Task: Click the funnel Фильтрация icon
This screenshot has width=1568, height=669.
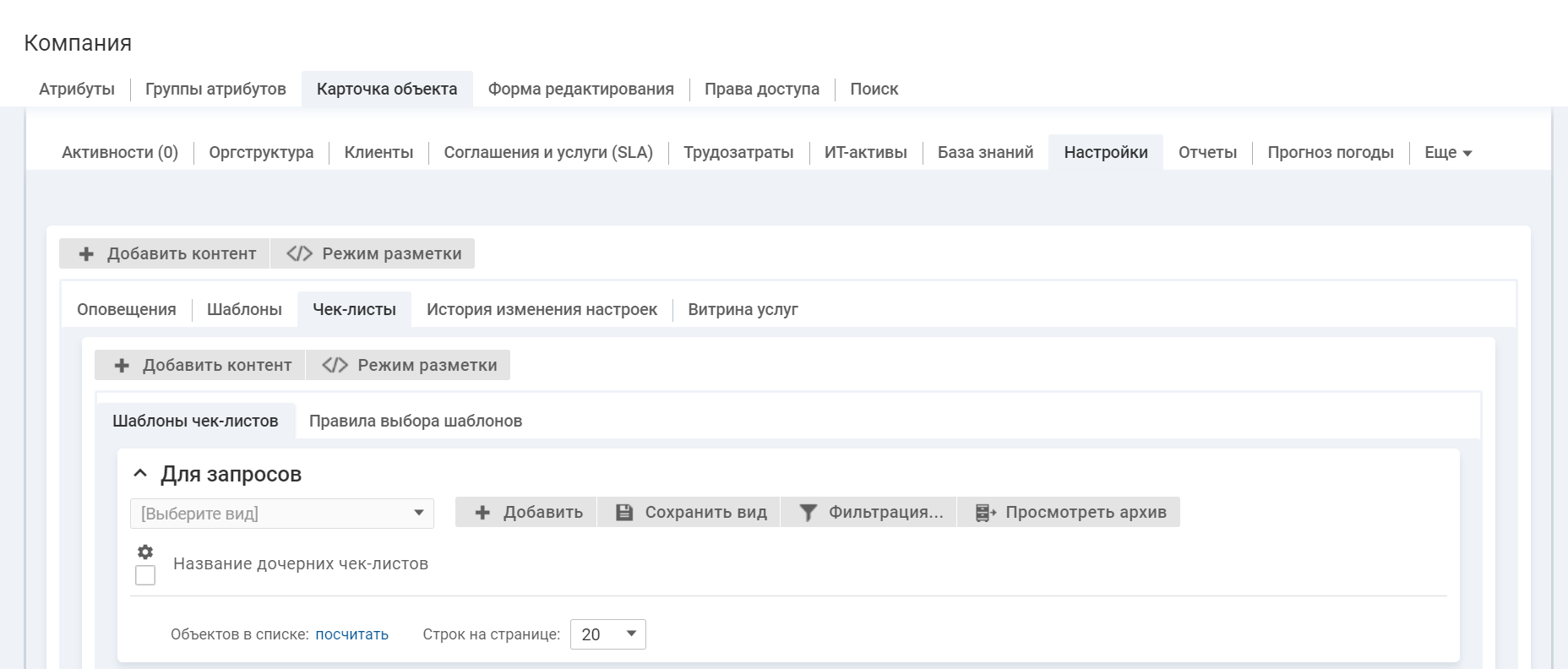Action: click(808, 513)
